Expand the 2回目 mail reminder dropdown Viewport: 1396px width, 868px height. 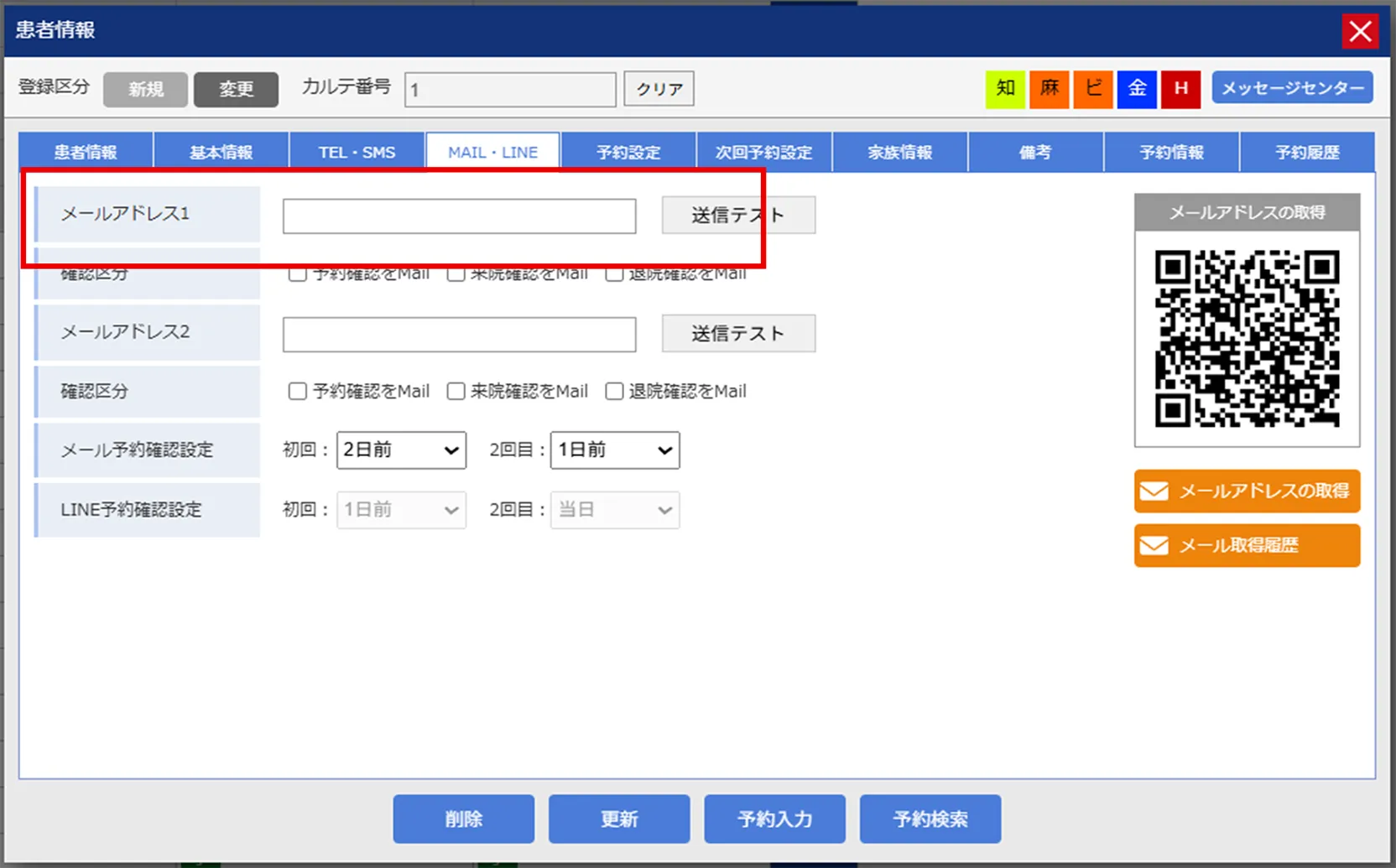point(615,450)
